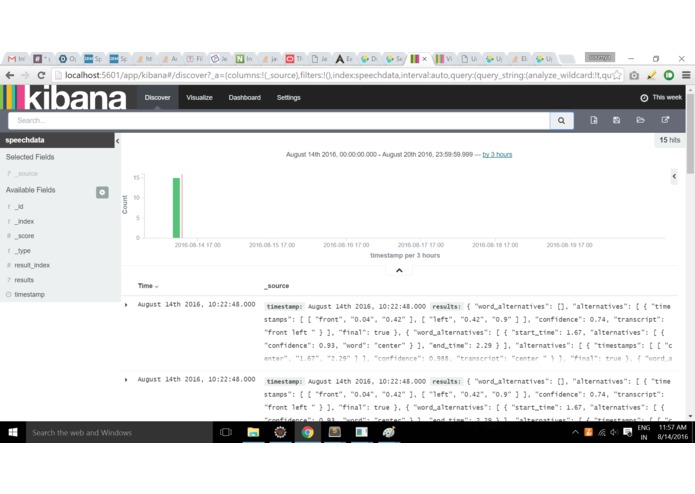695x494 pixels.
Task: Click the green circular extension icon
Action: coord(668,76)
